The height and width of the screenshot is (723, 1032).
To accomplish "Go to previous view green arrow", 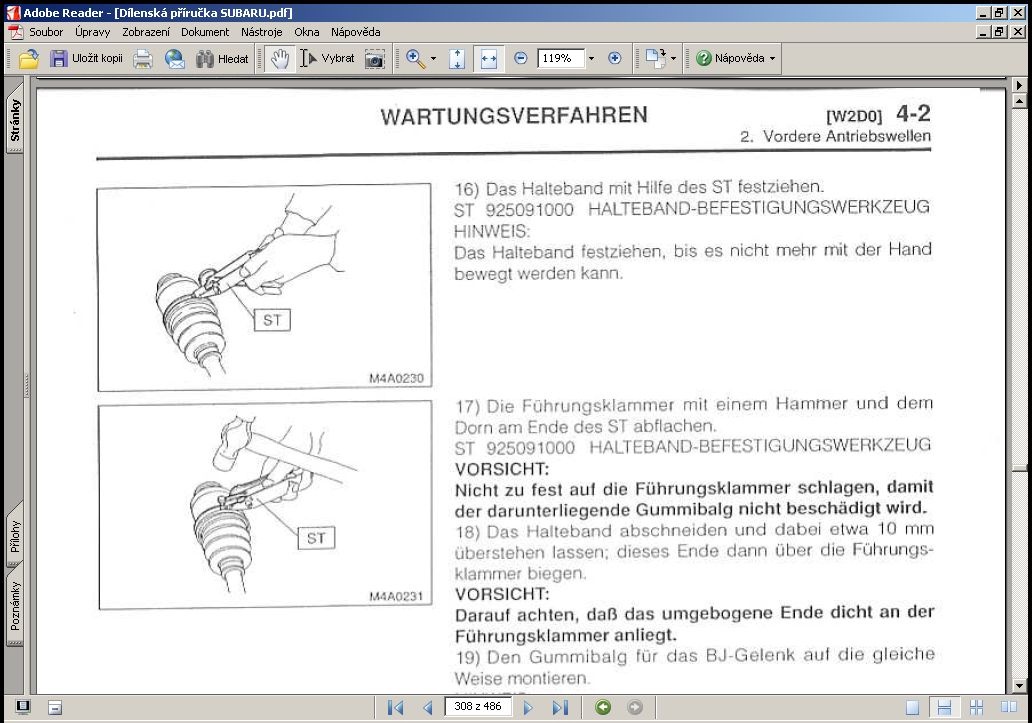I will coord(603,707).
